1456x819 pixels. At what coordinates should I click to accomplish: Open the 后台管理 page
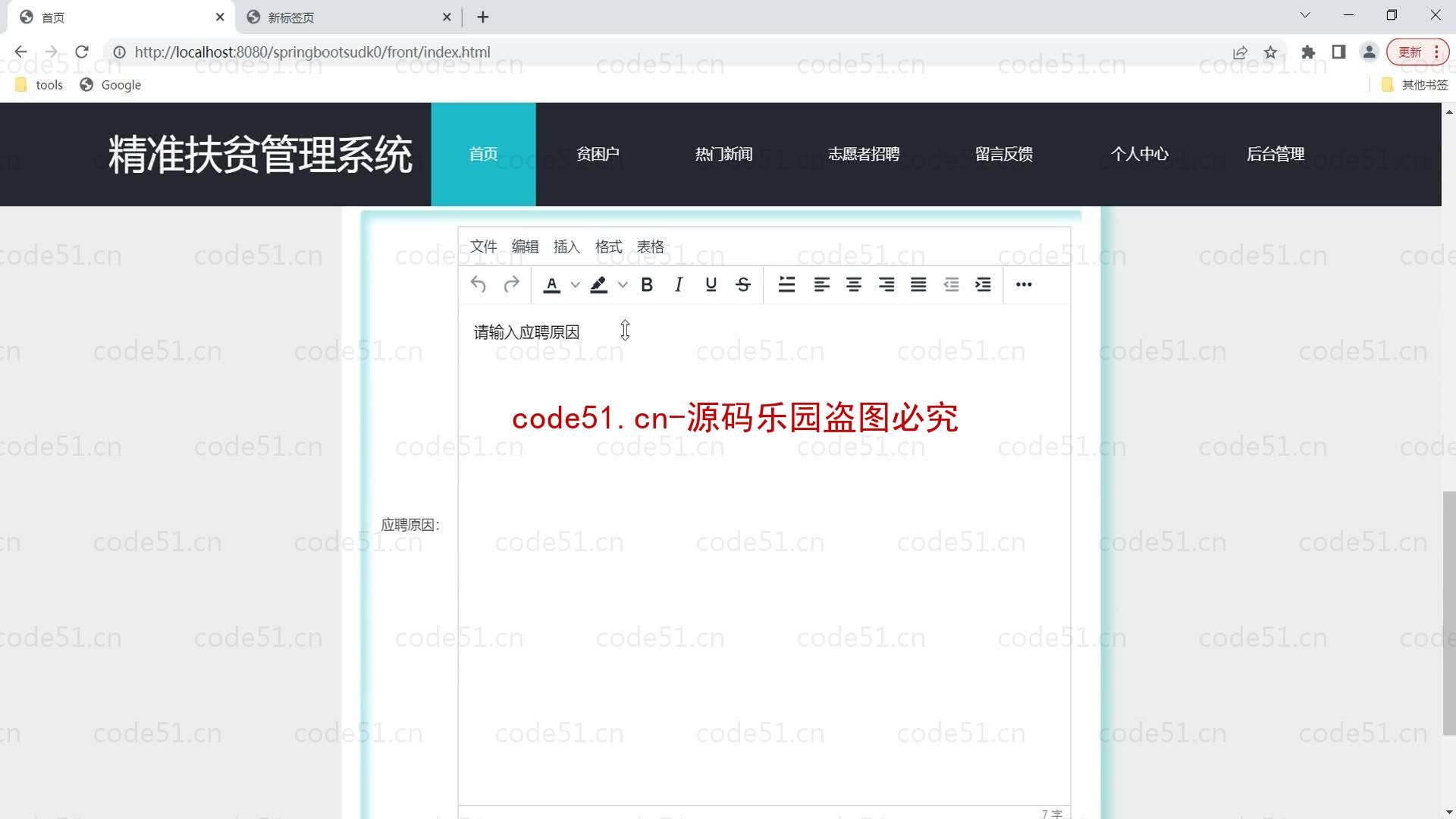click(1276, 154)
